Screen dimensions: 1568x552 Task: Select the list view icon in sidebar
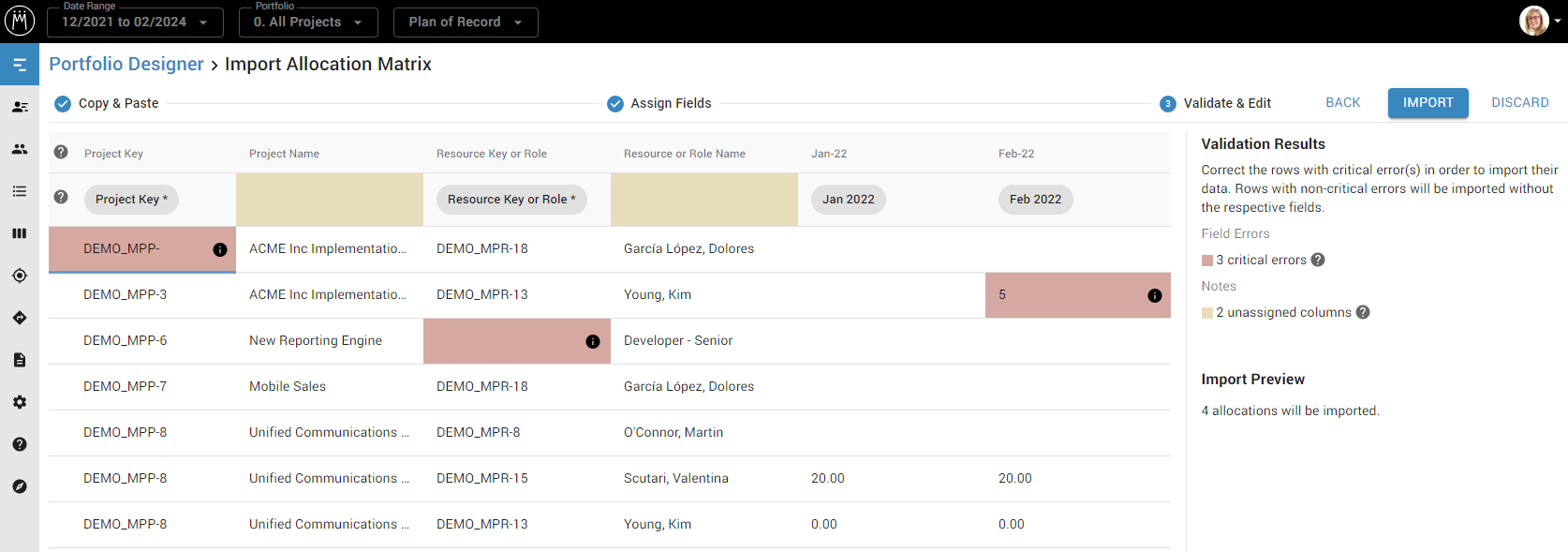(20, 191)
